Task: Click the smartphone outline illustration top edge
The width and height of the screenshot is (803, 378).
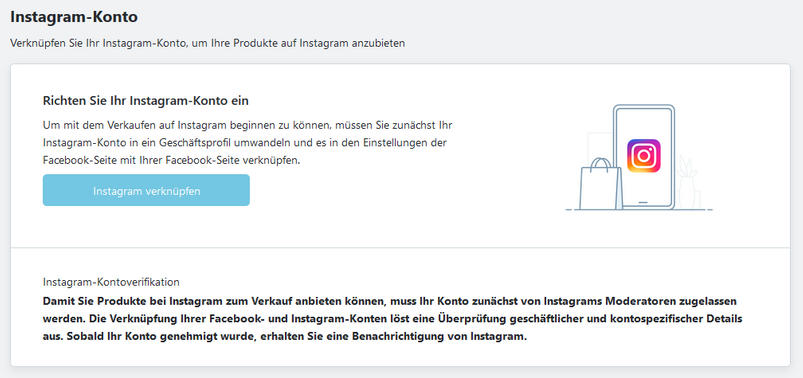Action: tap(644, 106)
